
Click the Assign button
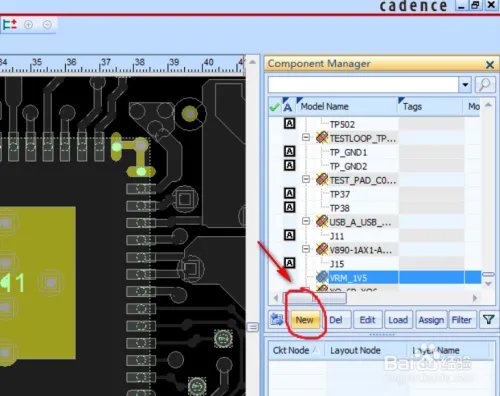point(431,320)
